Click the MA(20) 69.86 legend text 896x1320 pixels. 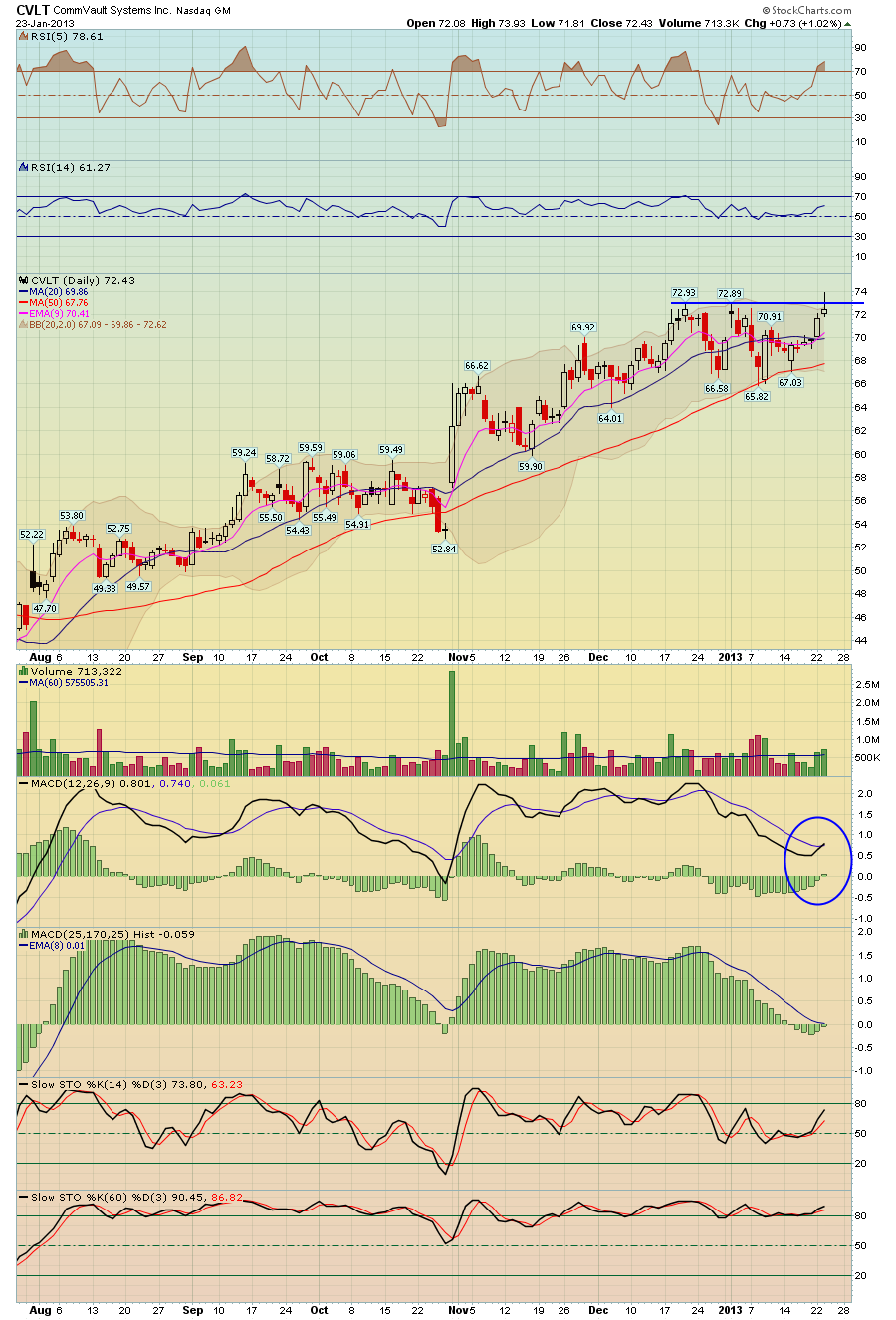(x=59, y=291)
